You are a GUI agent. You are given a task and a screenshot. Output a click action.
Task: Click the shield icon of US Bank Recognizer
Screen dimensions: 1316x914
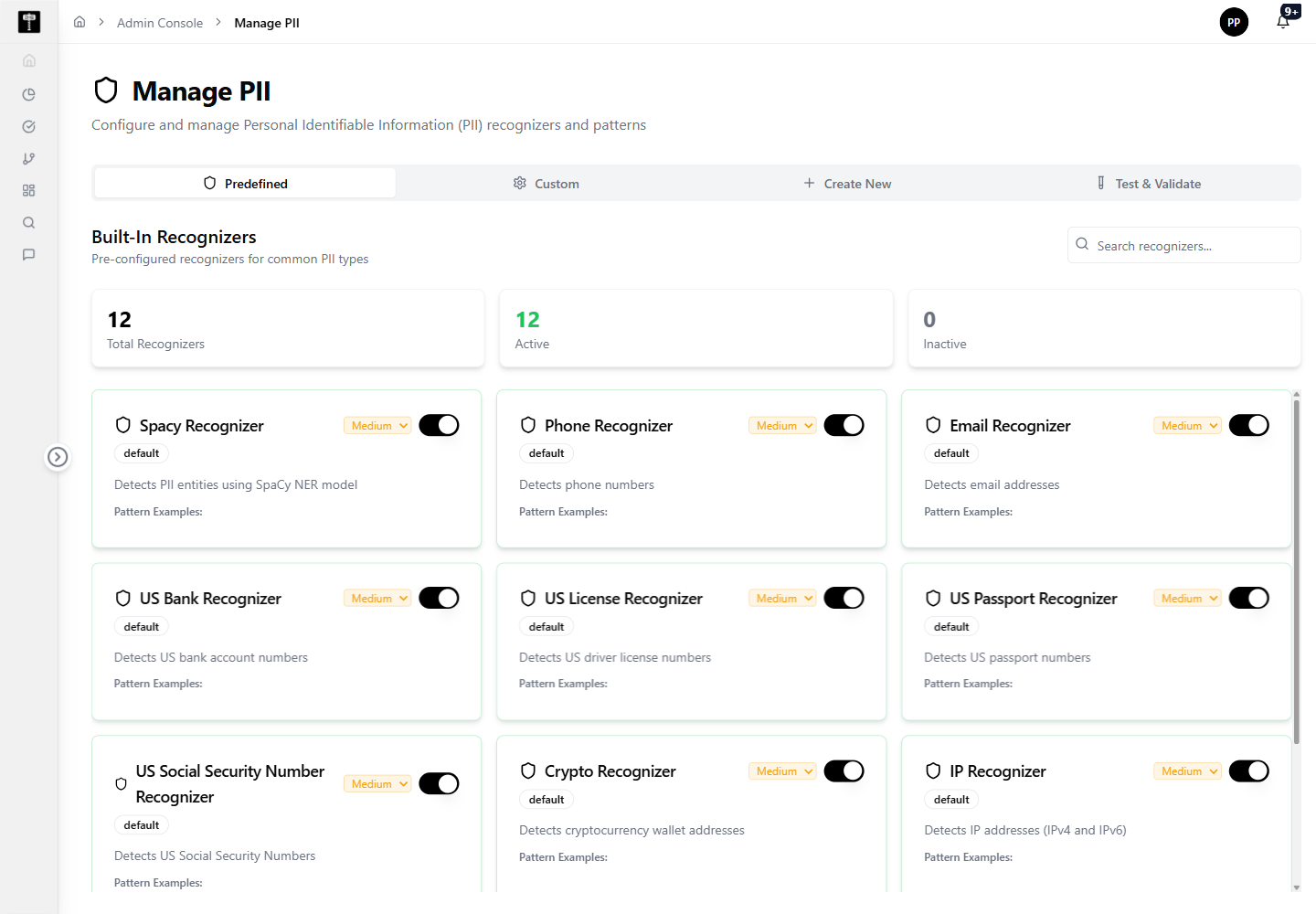coord(123,599)
